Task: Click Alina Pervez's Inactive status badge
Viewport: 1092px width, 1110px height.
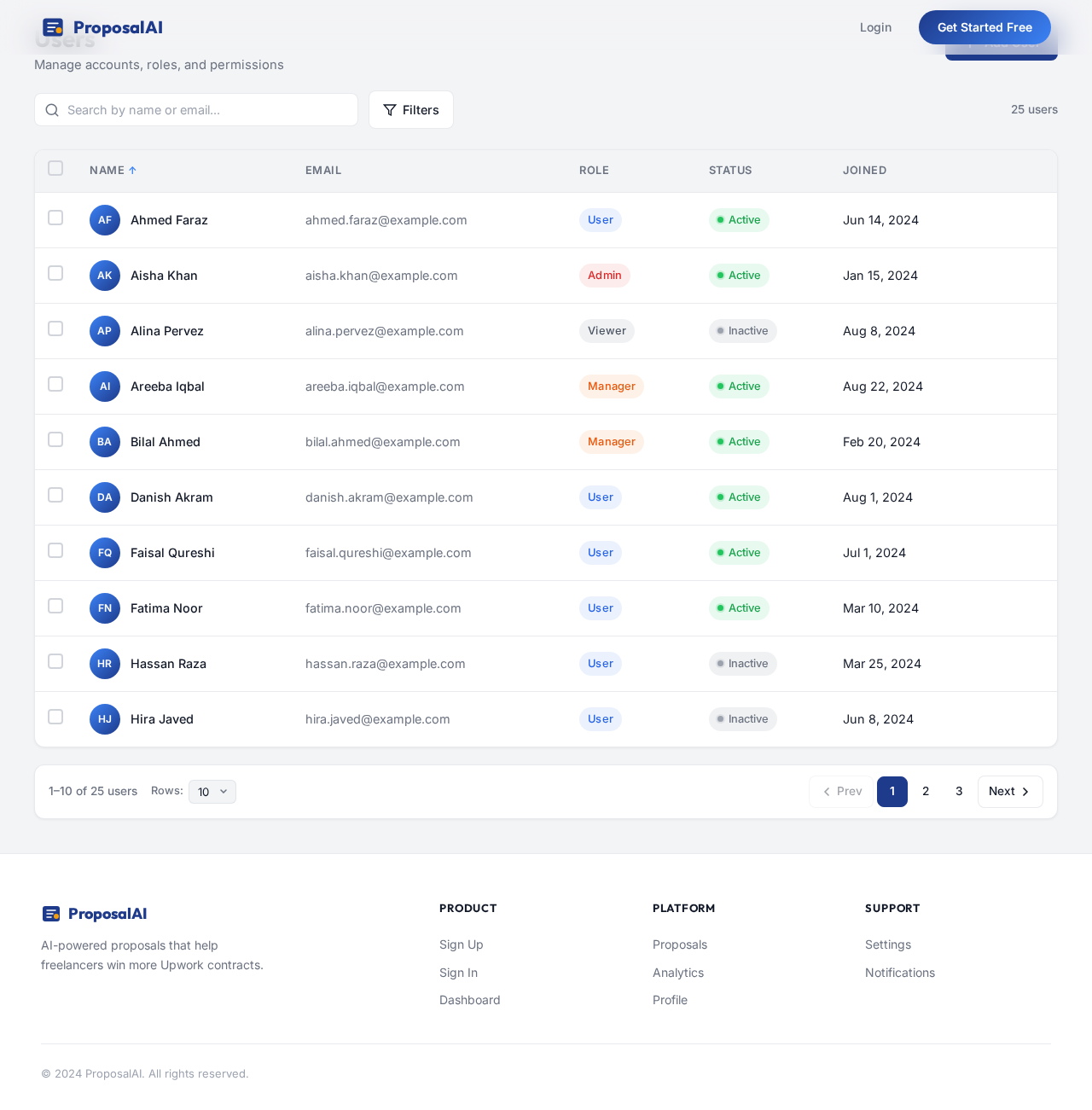Action: [x=743, y=331]
